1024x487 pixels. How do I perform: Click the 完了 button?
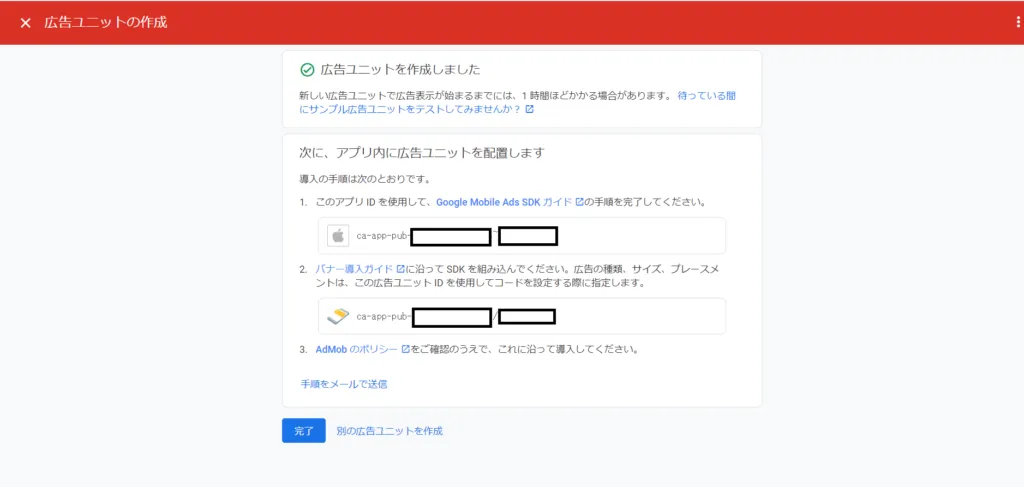pos(304,431)
